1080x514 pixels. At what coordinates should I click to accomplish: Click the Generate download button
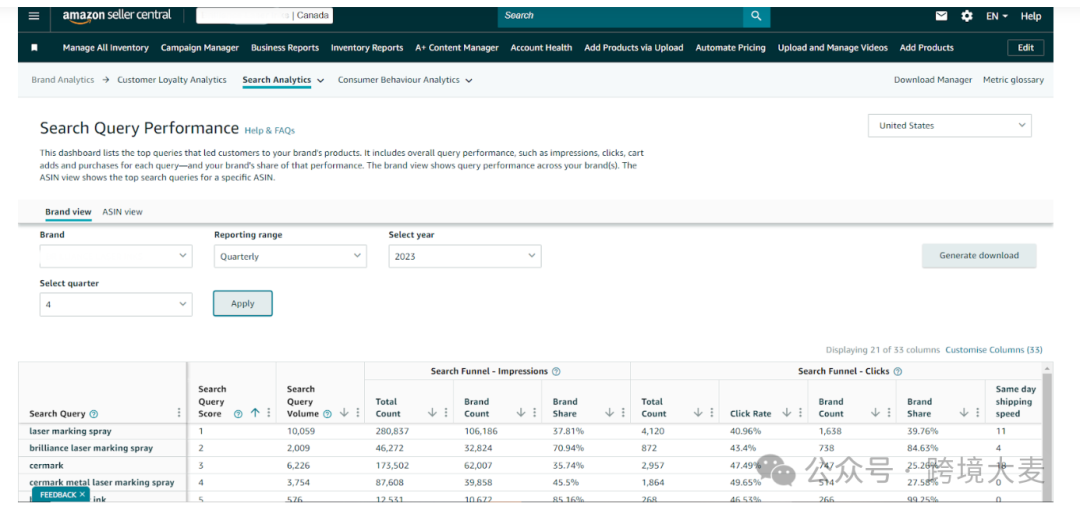pos(979,255)
